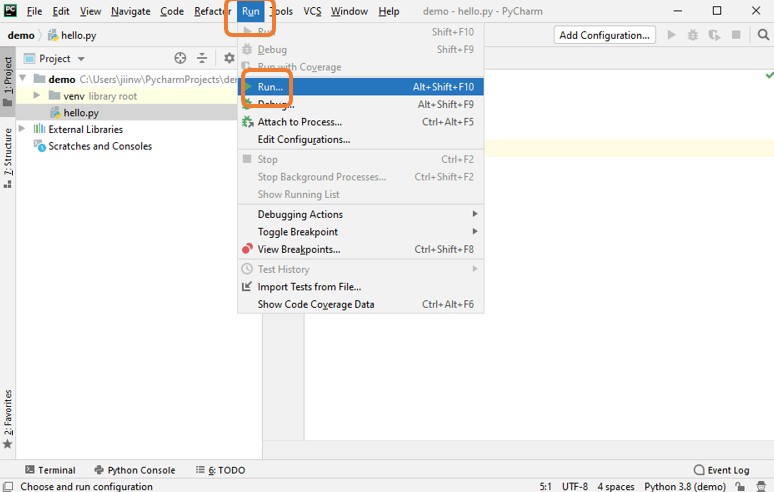Choose Import Tests from File...
Image resolution: width=774 pixels, height=492 pixels.
tap(360, 287)
